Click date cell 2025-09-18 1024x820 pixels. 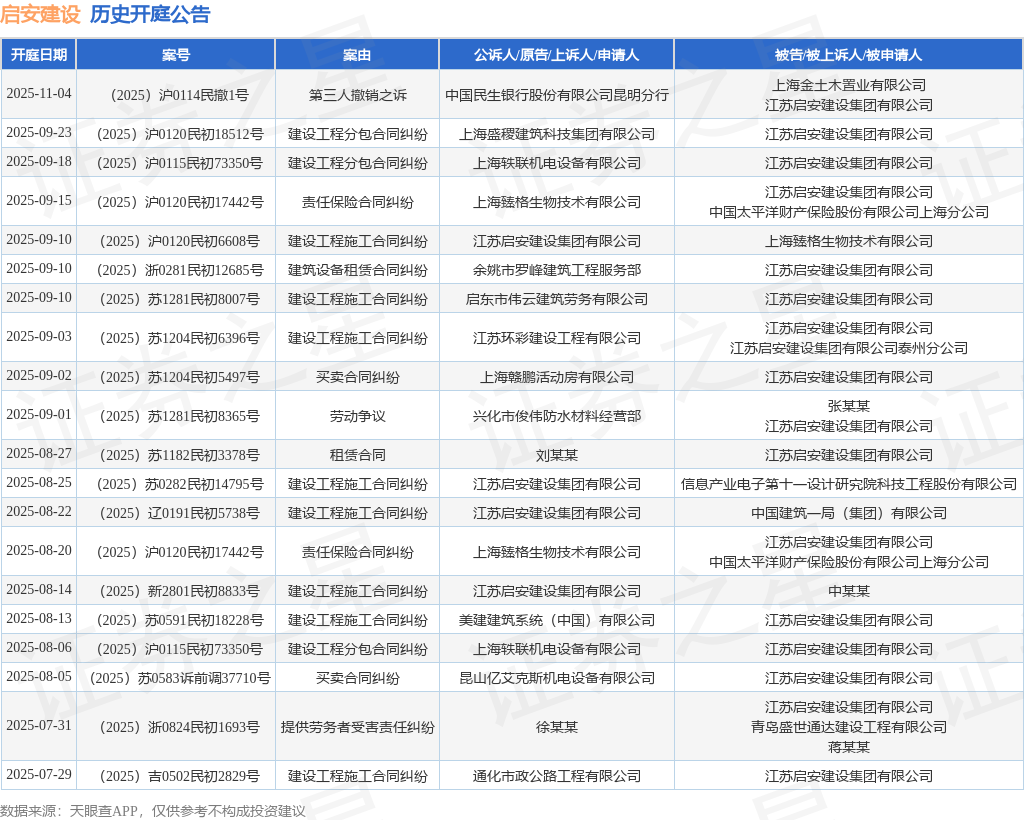point(39,161)
